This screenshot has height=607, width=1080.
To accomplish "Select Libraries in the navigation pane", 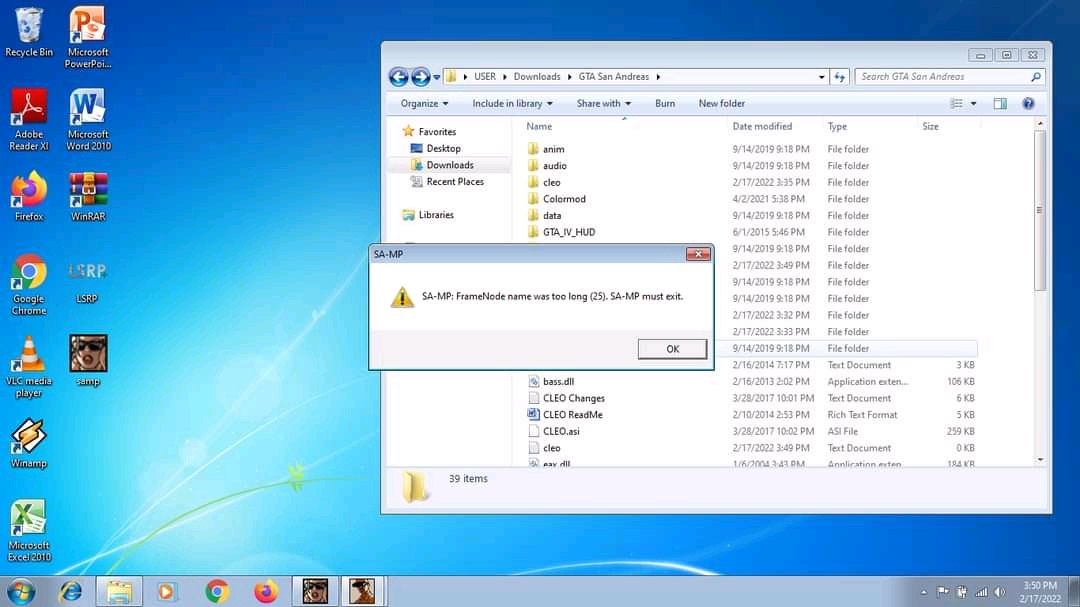I will 435,215.
